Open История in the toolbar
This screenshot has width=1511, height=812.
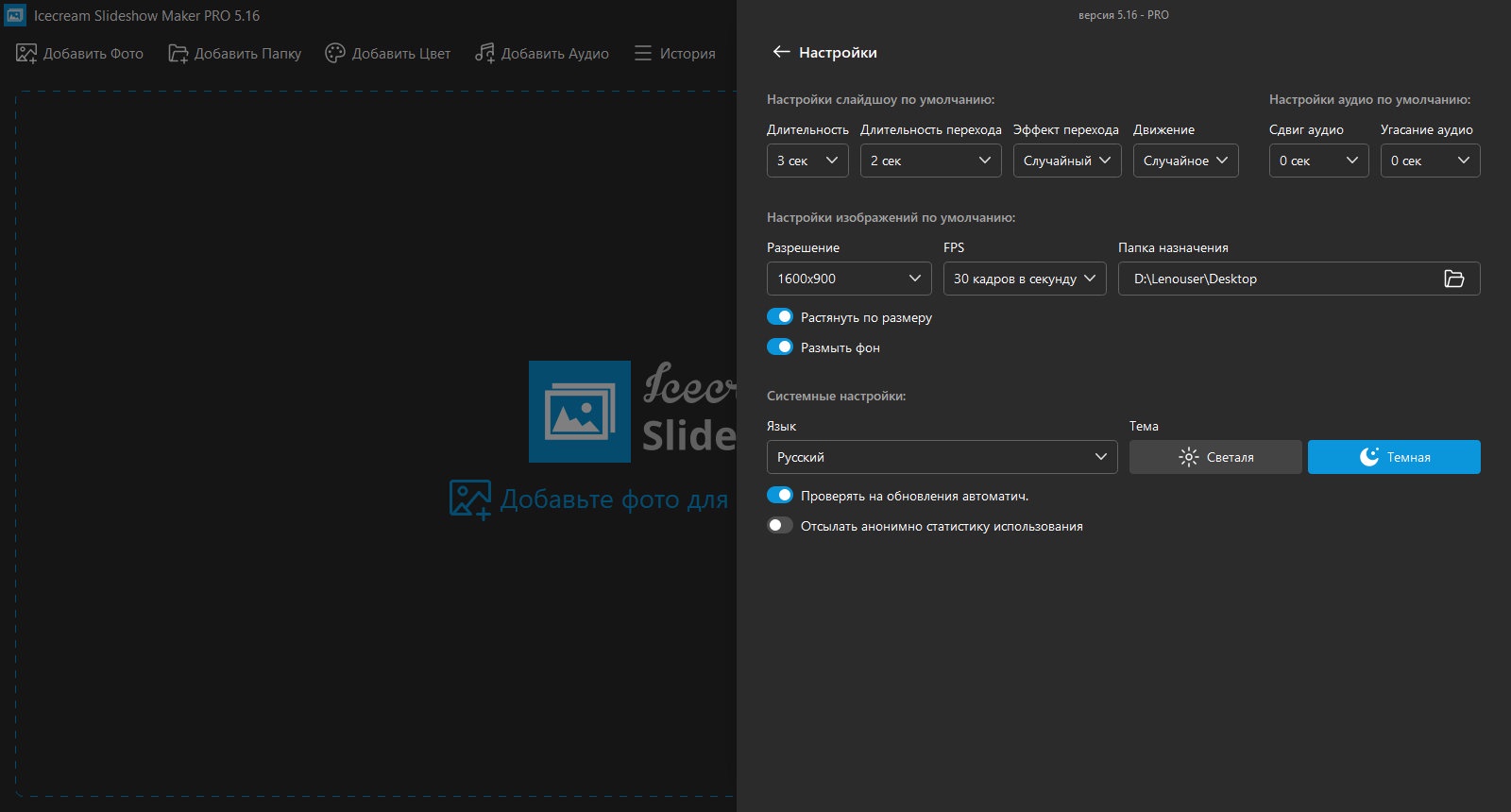click(x=675, y=54)
